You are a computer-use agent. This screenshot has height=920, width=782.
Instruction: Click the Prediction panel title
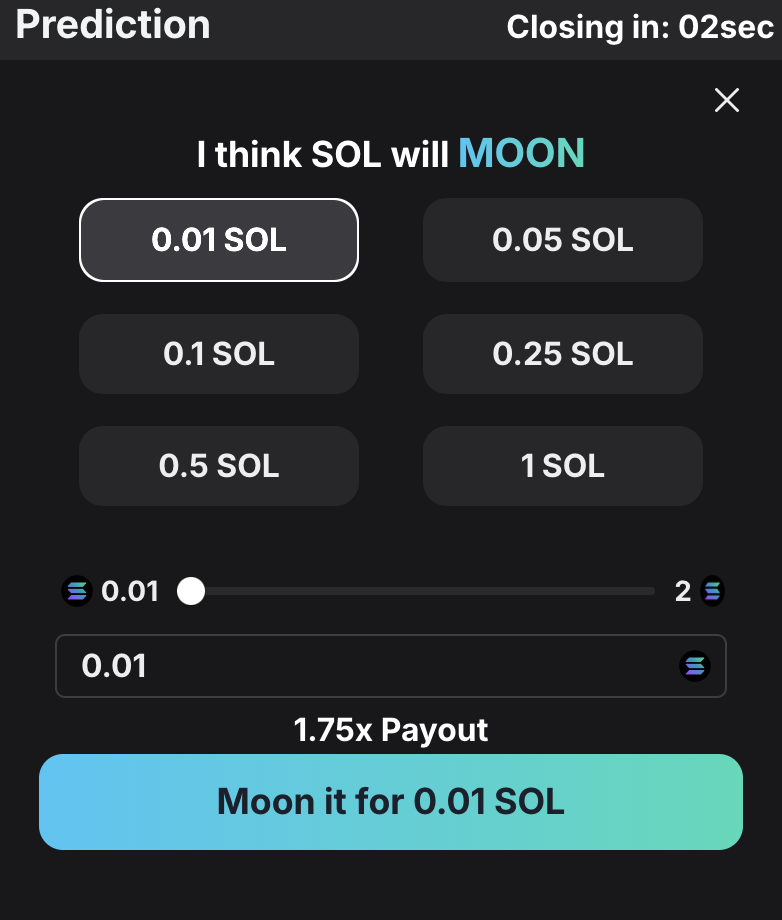(113, 24)
